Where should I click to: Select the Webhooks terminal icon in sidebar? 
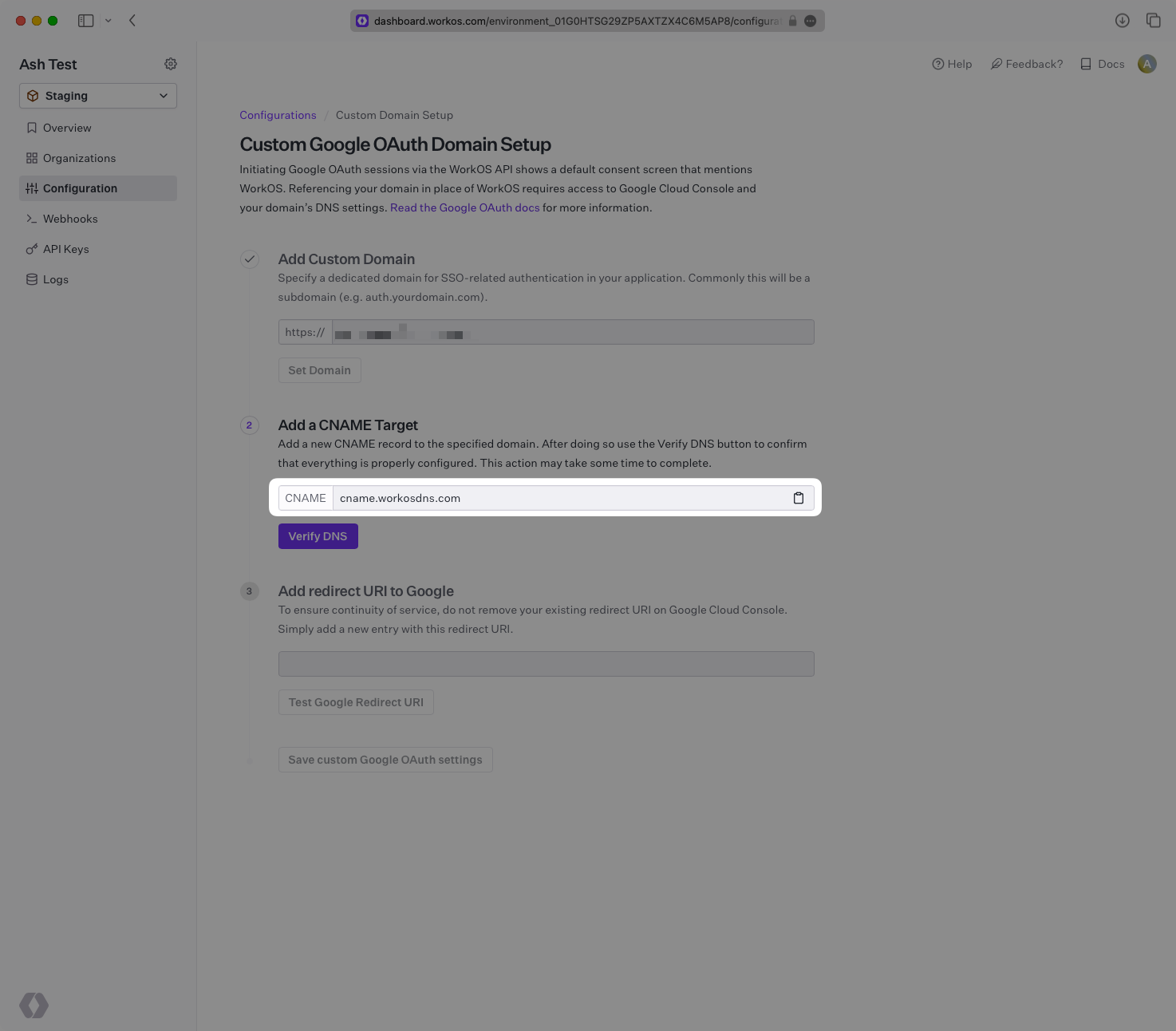click(32, 218)
